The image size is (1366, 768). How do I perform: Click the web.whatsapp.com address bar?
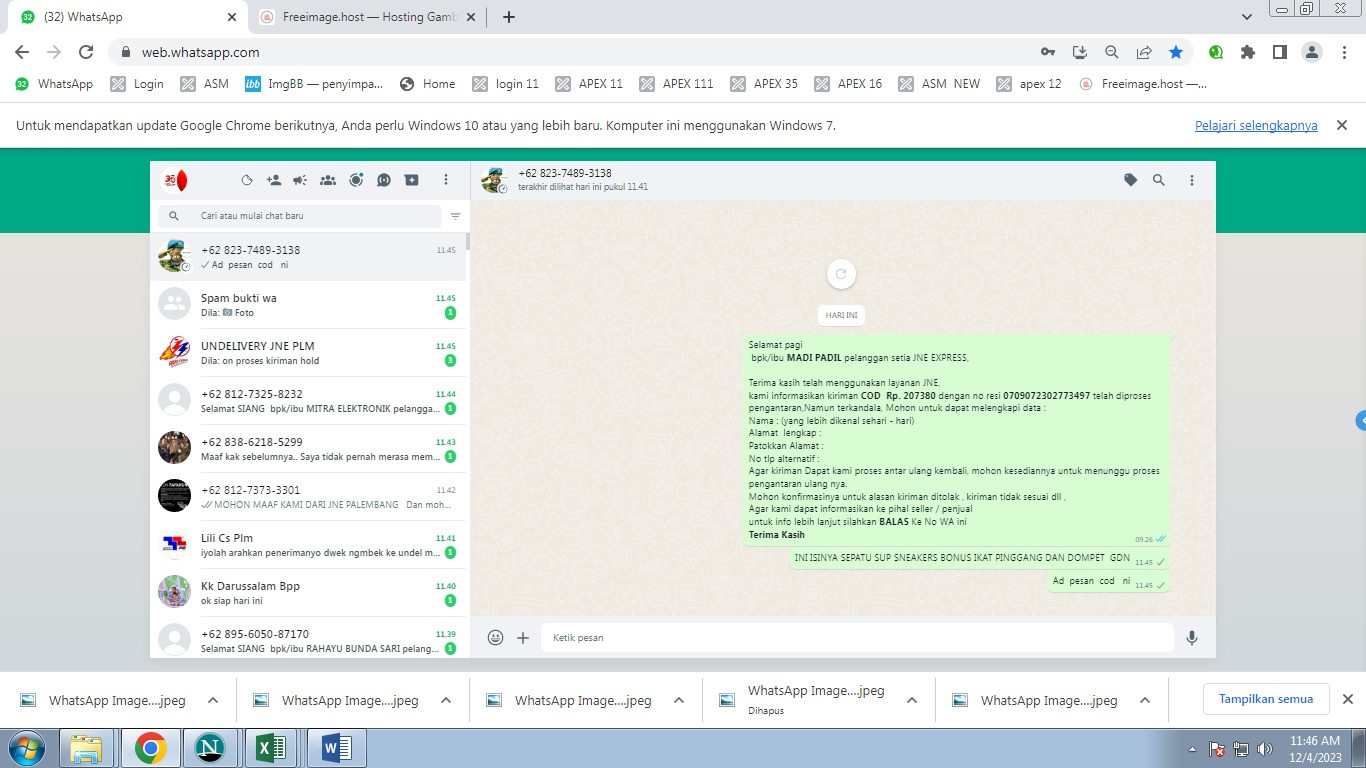pyautogui.click(x=571, y=52)
